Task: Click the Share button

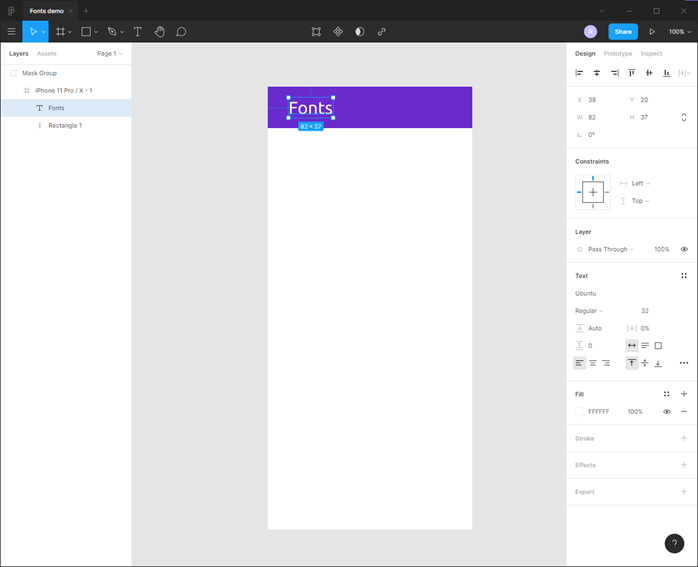Action: coord(623,32)
